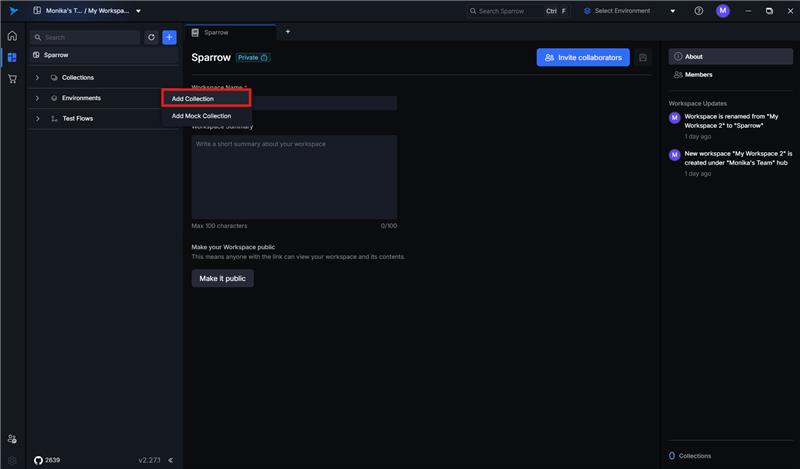Select the Workspace sidebar icon

12,57
